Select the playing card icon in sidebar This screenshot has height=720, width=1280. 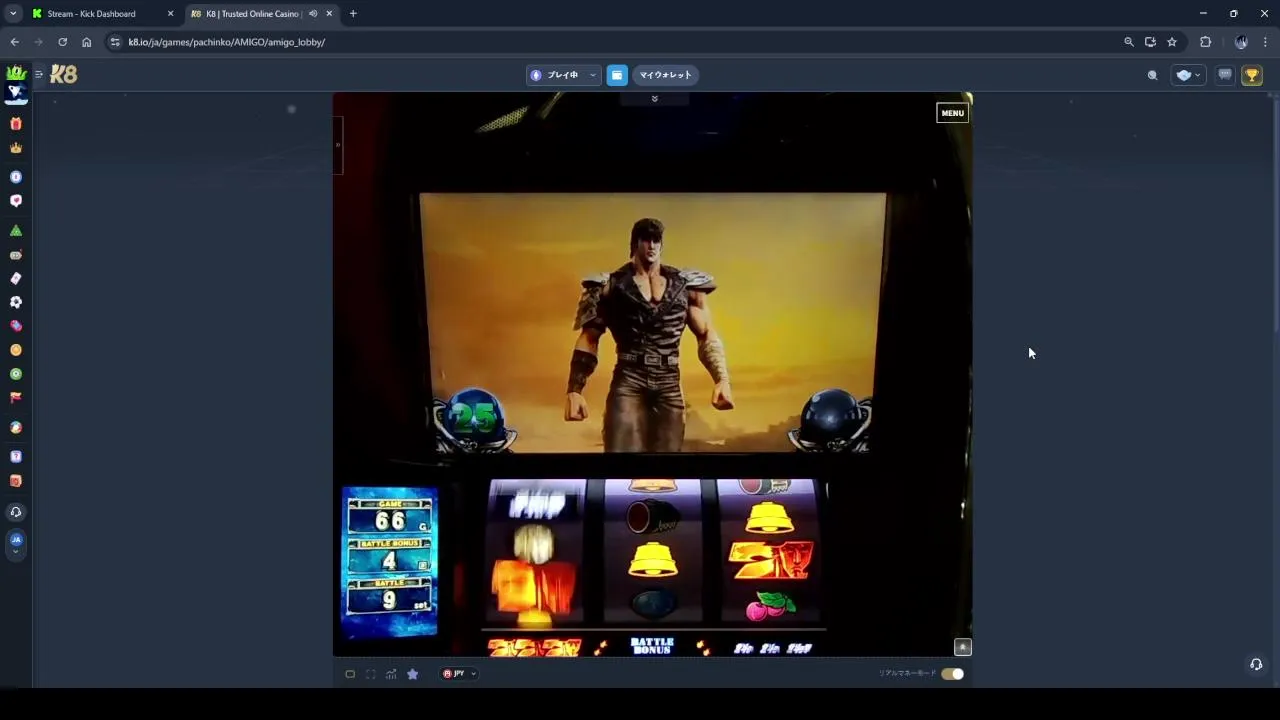[x=15, y=279]
